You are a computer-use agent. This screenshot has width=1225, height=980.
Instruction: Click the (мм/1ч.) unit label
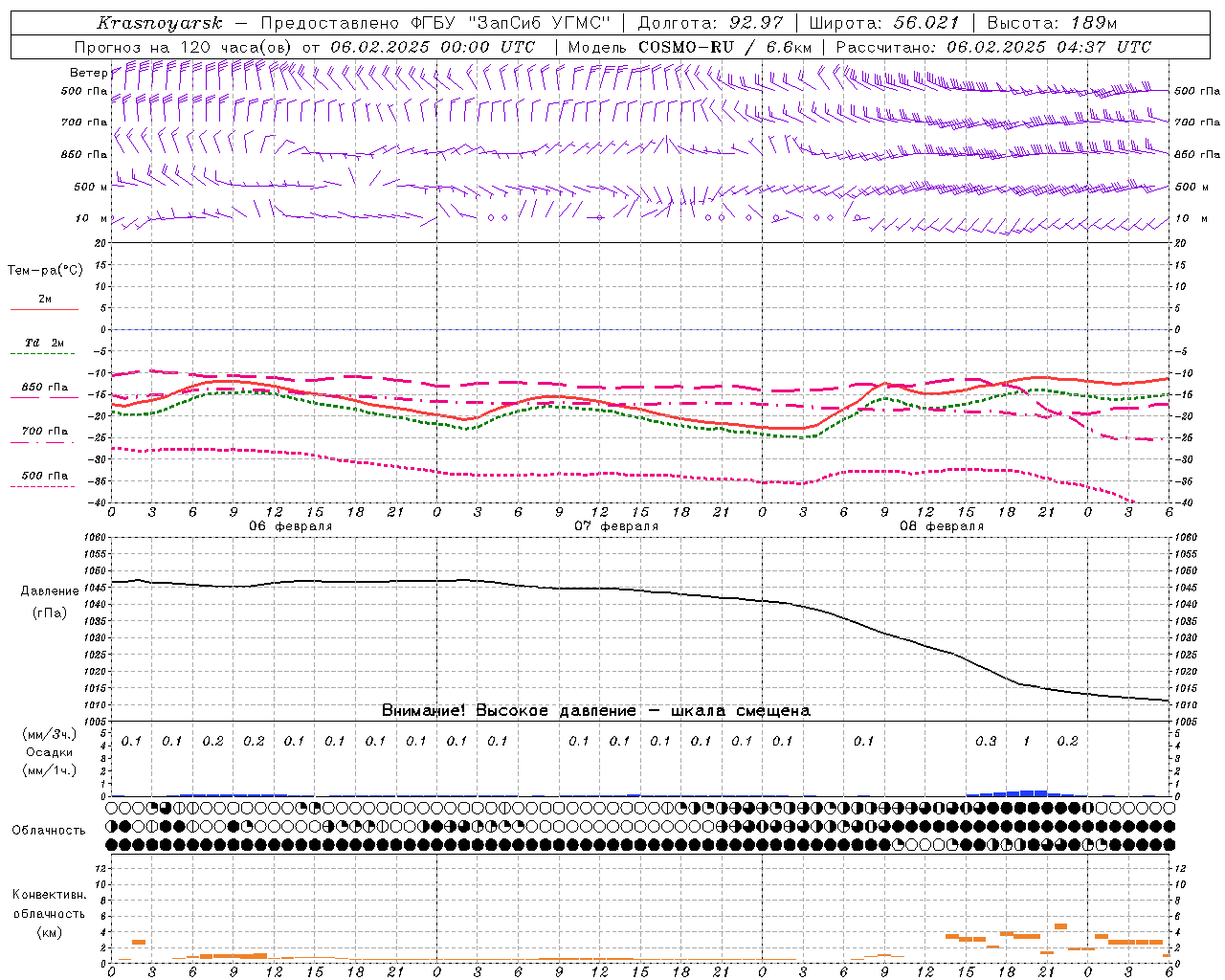tap(50, 770)
